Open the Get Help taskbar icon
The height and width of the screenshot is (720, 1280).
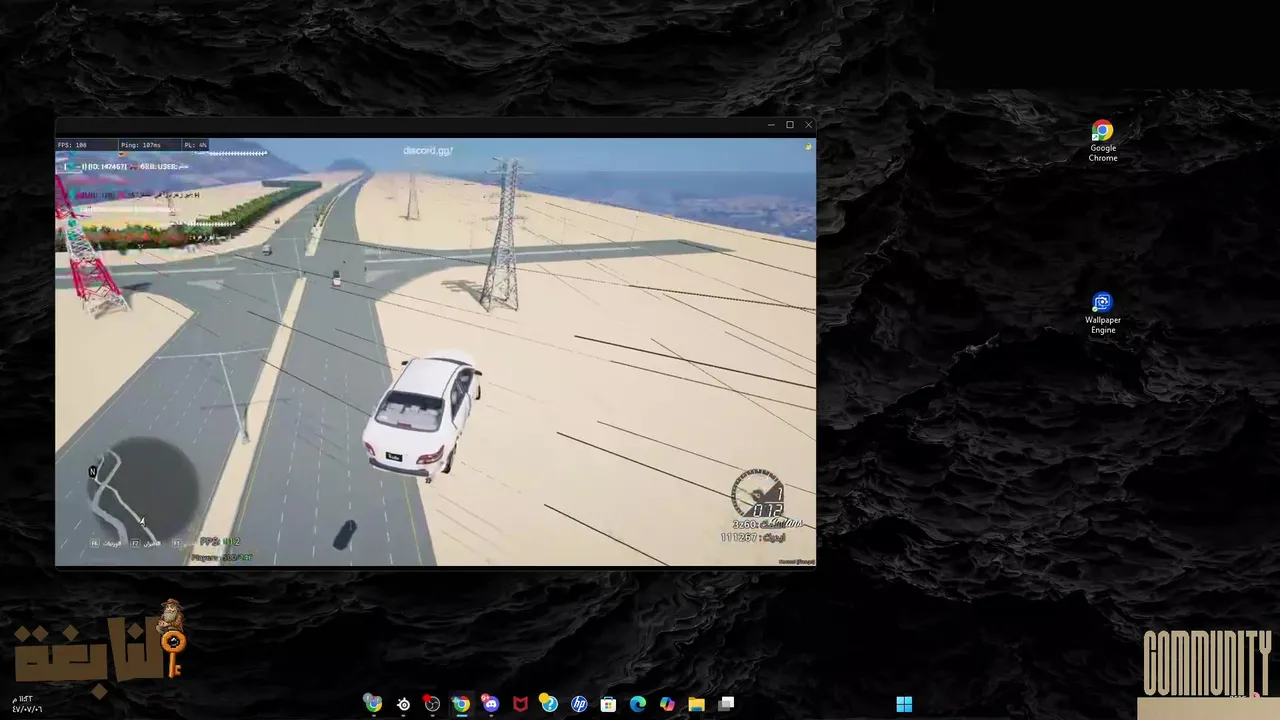coord(549,704)
